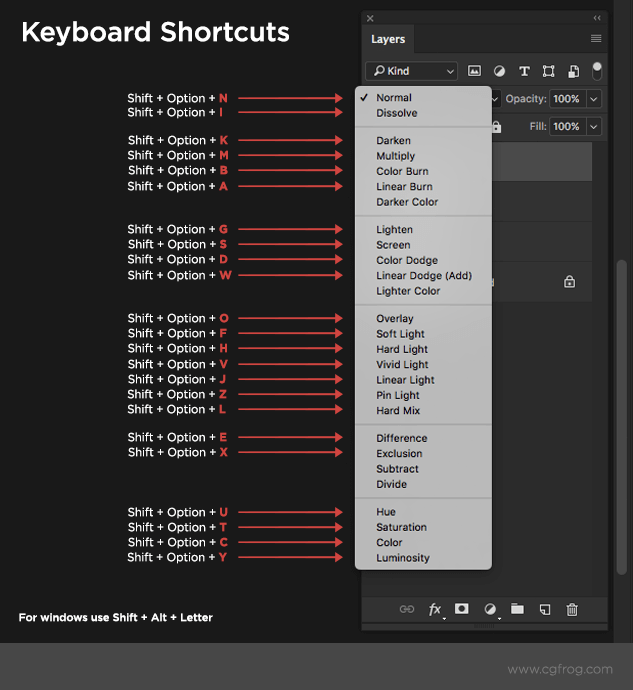Delete layer with the trash icon
The width and height of the screenshot is (633, 690).
coord(572,609)
